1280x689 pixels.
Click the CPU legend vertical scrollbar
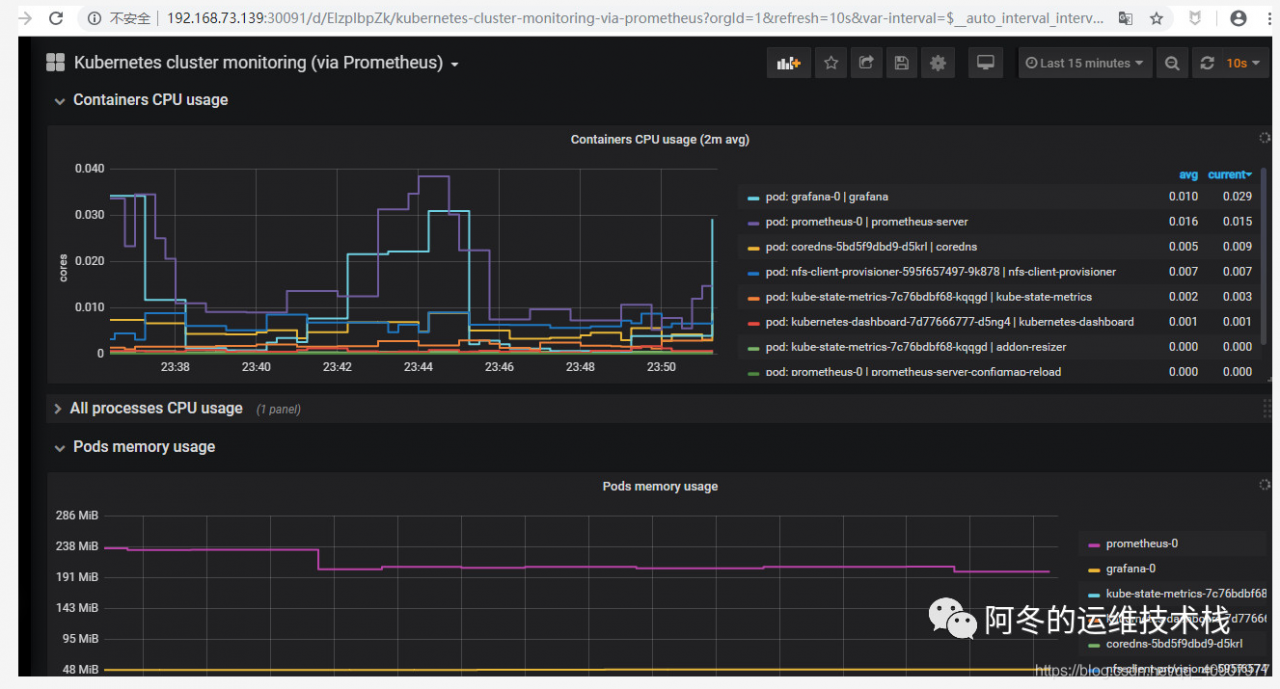click(x=1264, y=255)
